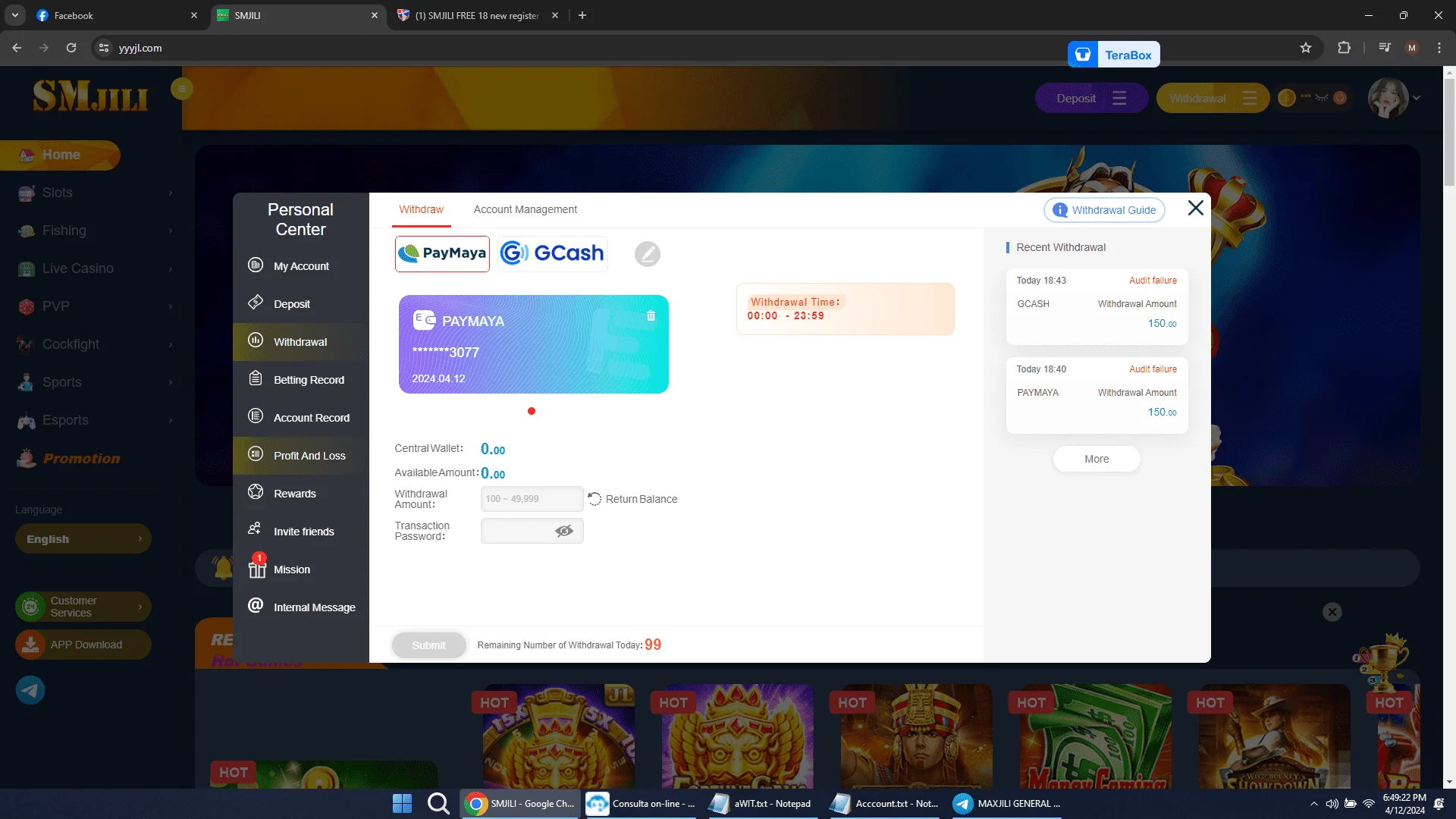This screenshot has height=819, width=1456.
Task: Bookmark this page with the star icon
Action: pyautogui.click(x=1306, y=48)
